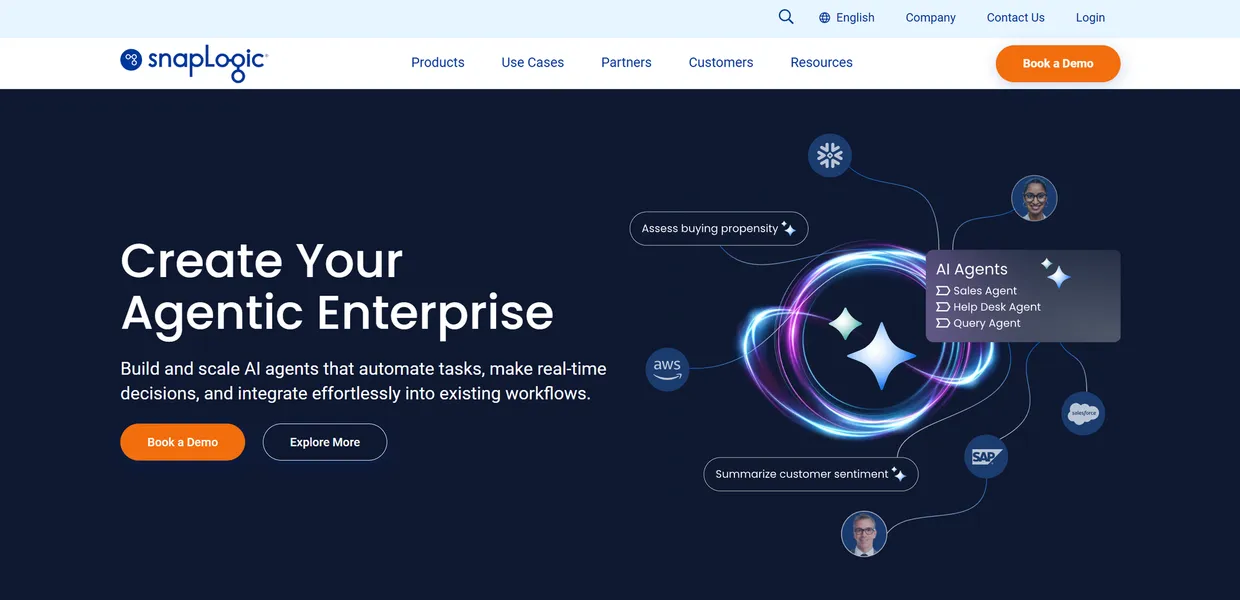Viewport: 1240px width, 600px height.
Task: Click the SAP icon
Action: tap(985, 456)
